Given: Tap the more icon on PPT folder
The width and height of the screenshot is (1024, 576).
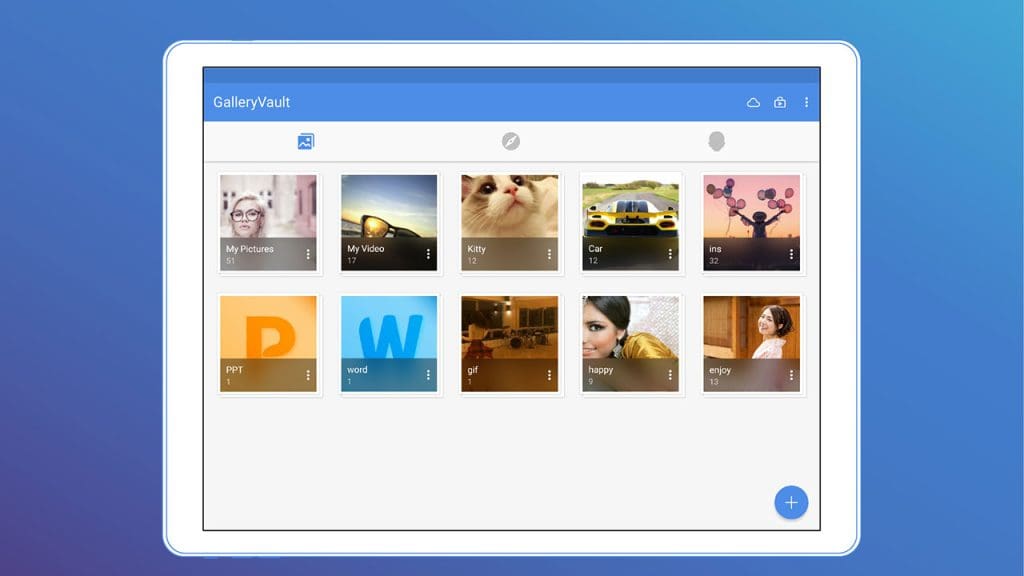Looking at the screenshot, I should [x=308, y=375].
